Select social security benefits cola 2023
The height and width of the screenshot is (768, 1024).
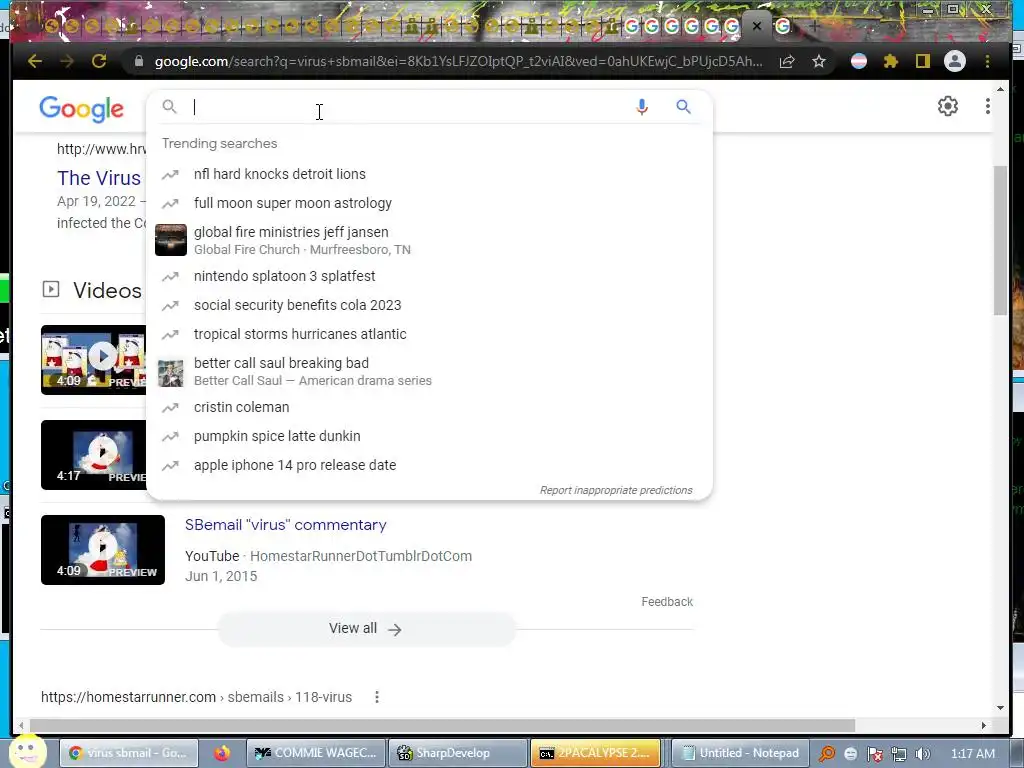click(297, 305)
